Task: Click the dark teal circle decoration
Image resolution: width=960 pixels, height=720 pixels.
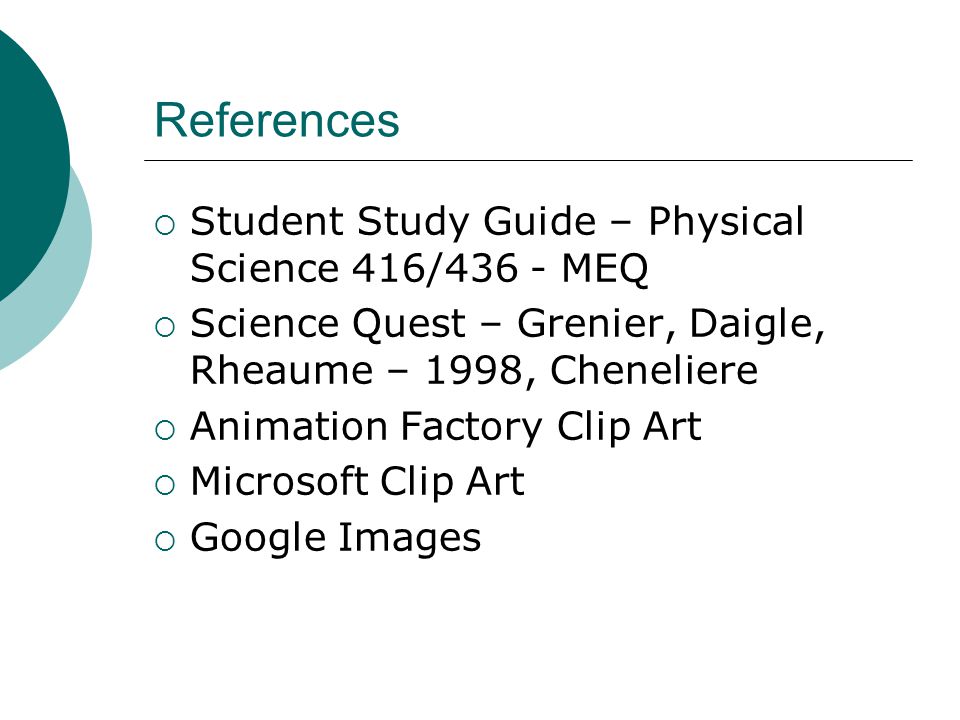Action: pyautogui.click(x=31, y=159)
